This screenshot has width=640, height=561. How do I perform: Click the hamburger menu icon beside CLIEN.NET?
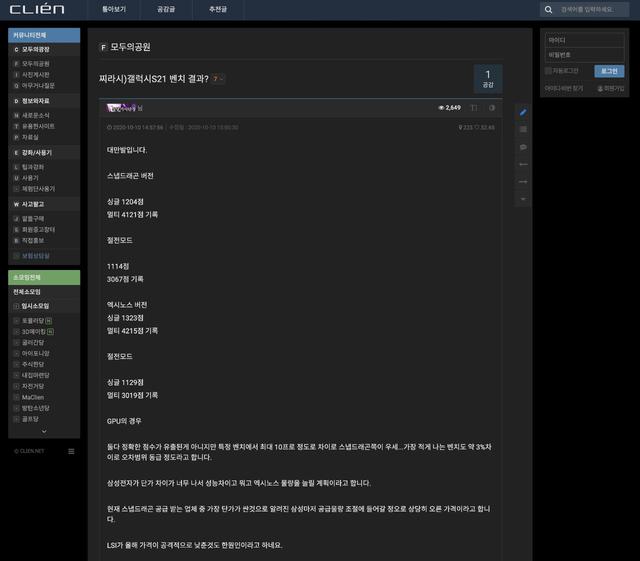pyautogui.click(x=71, y=451)
